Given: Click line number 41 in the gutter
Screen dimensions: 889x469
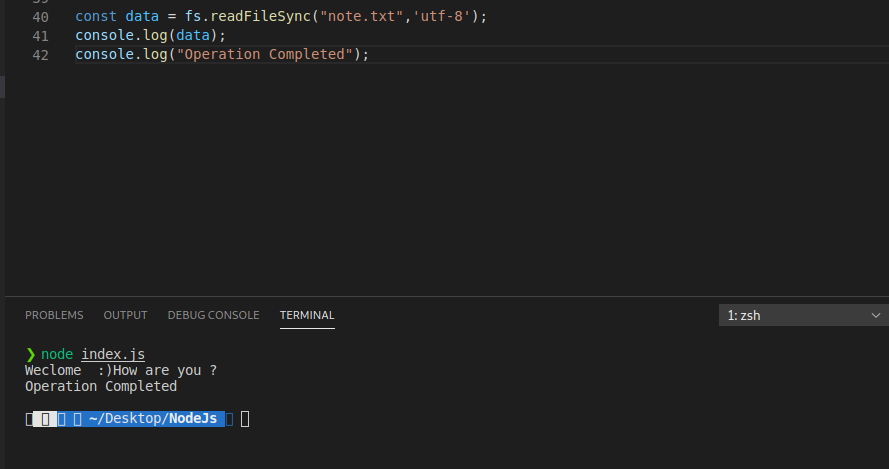Looking at the screenshot, I should tap(40, 36).
